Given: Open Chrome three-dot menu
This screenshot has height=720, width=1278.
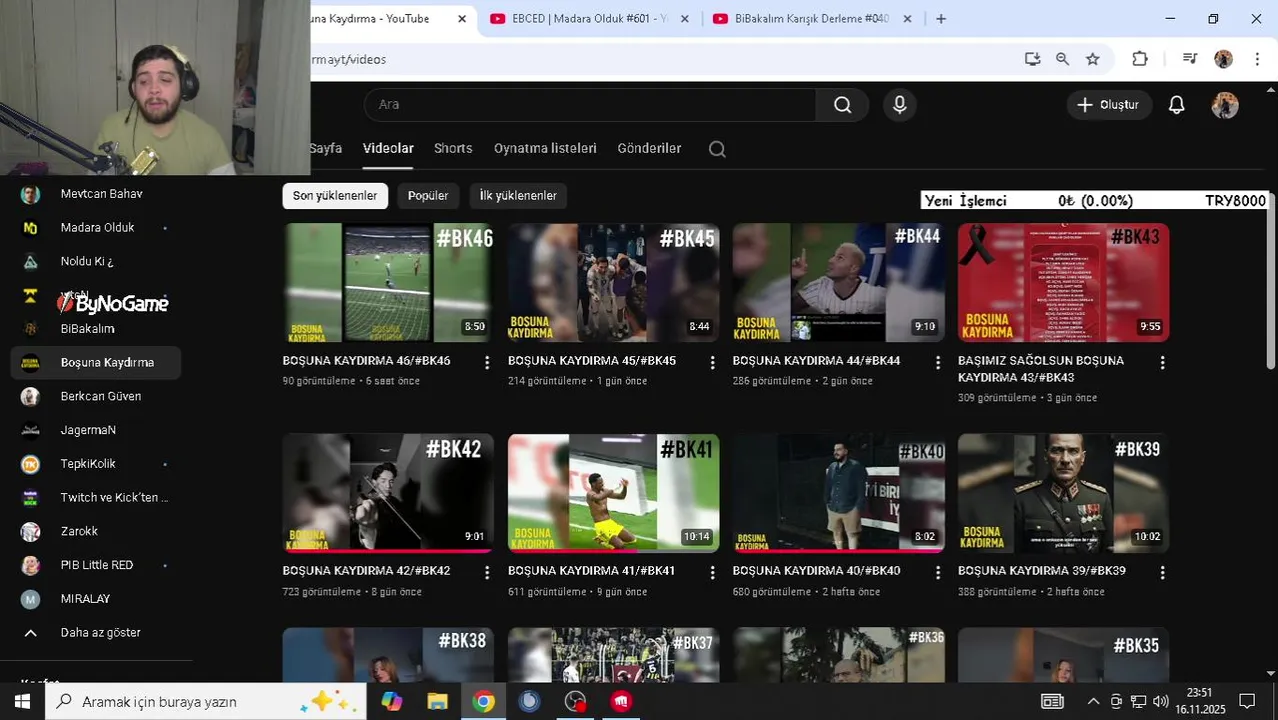Looking at the screenshot, I should 1257,59.
